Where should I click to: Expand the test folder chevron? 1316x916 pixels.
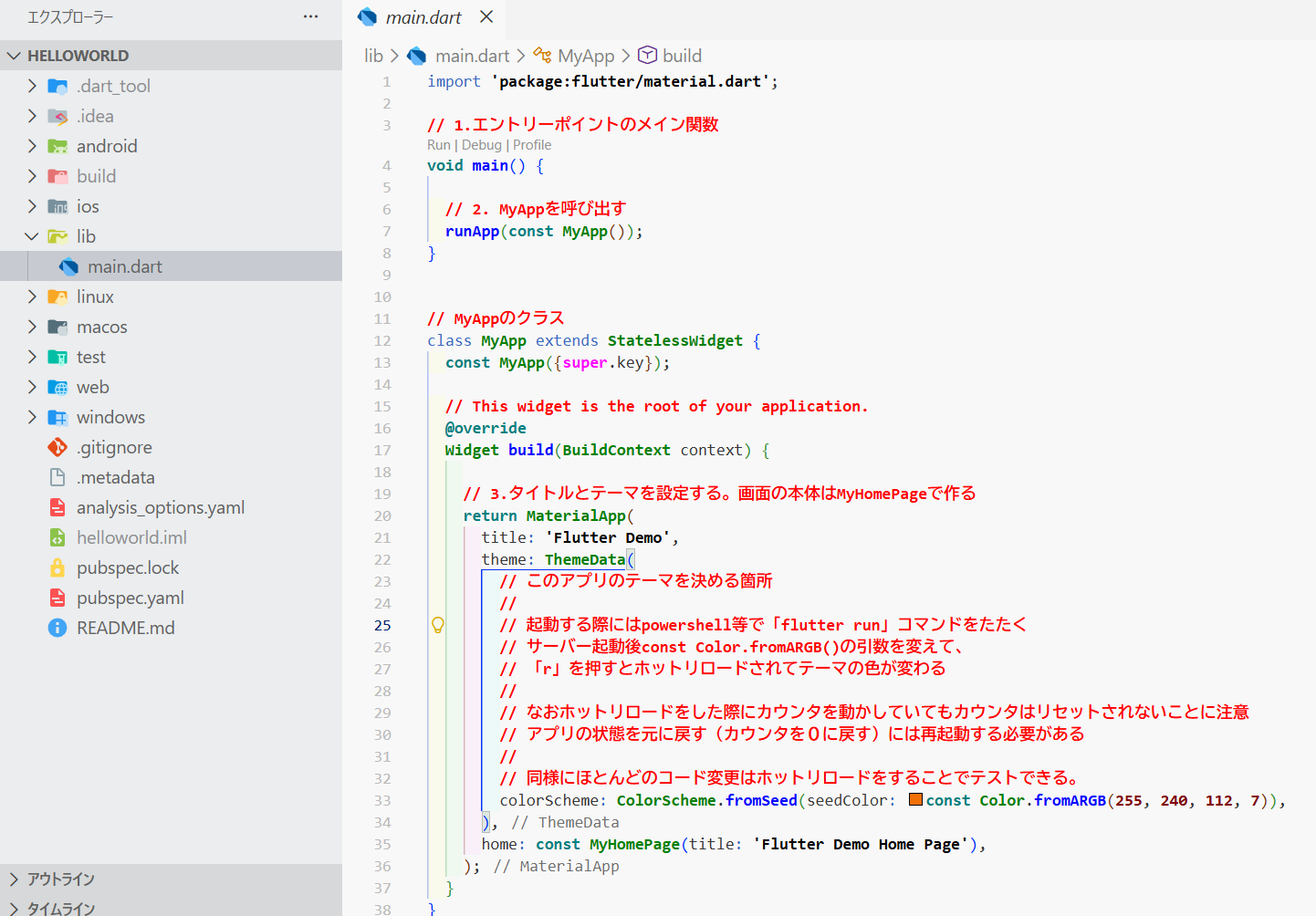[x=32, y=357]
